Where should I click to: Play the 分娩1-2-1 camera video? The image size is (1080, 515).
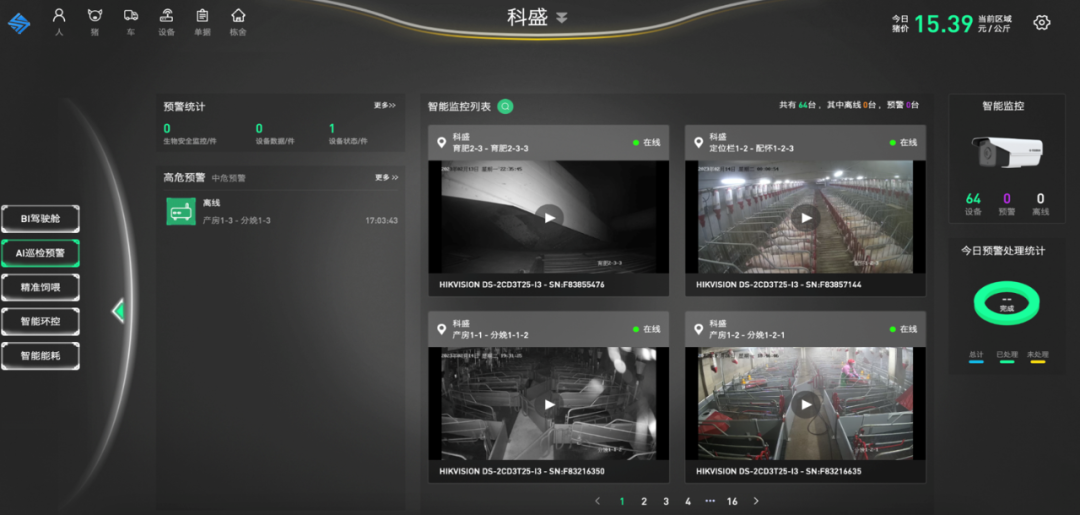805,404
